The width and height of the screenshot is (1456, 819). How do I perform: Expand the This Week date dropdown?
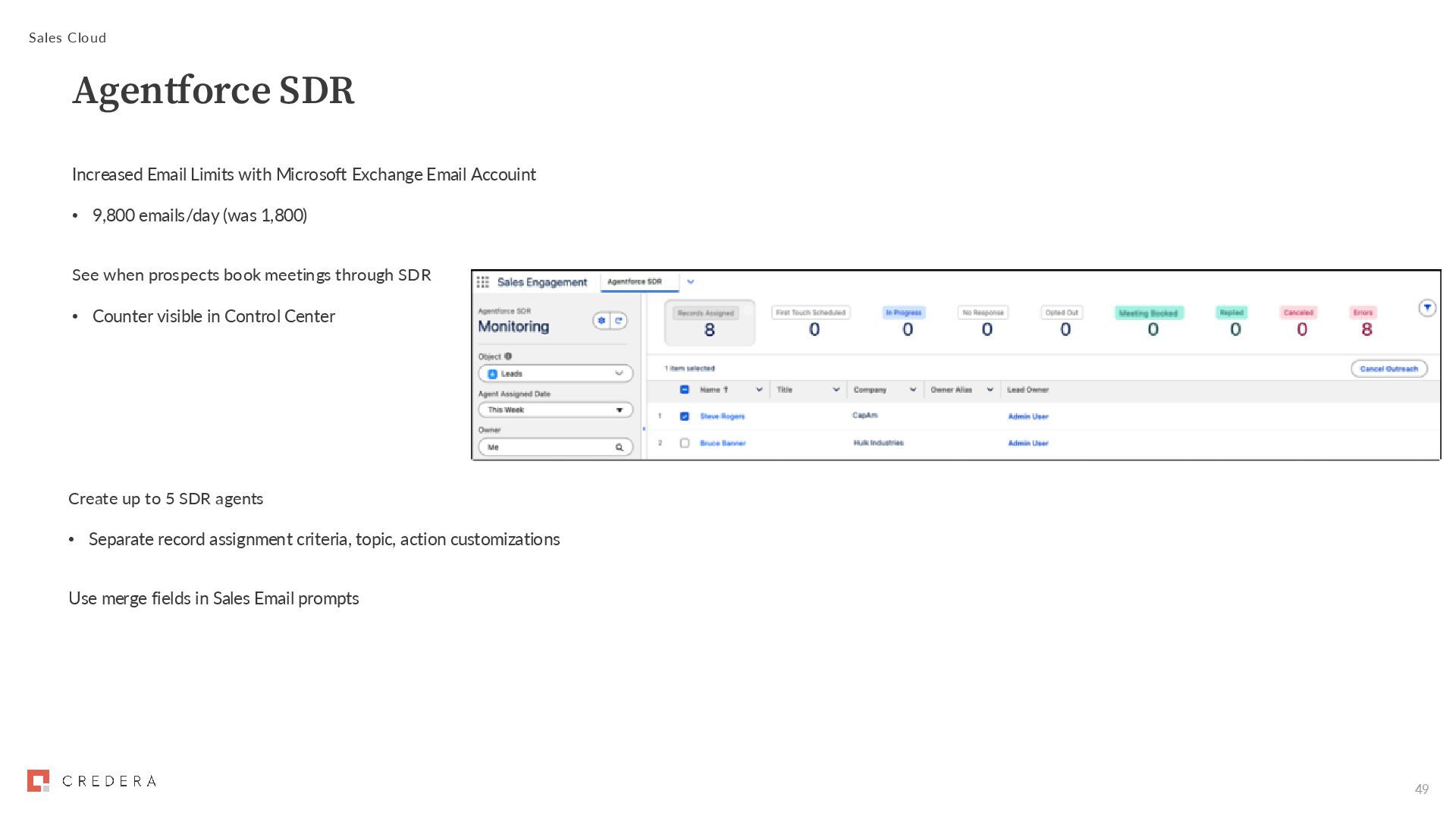coord(555,410)
